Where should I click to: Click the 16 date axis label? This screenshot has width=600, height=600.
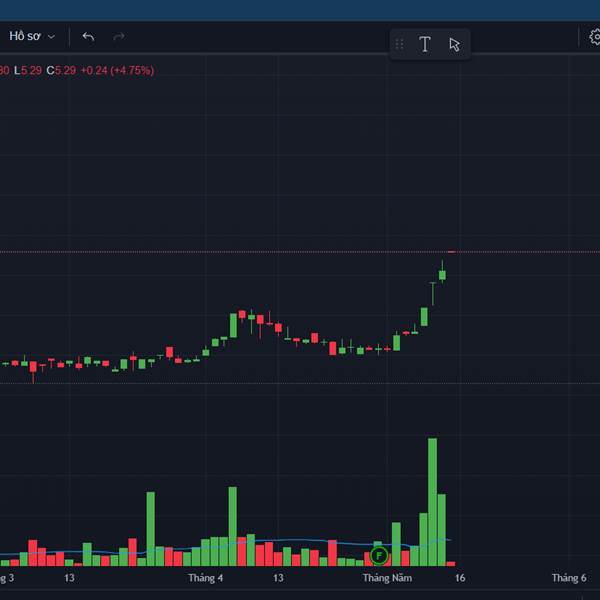coord(460,578)
